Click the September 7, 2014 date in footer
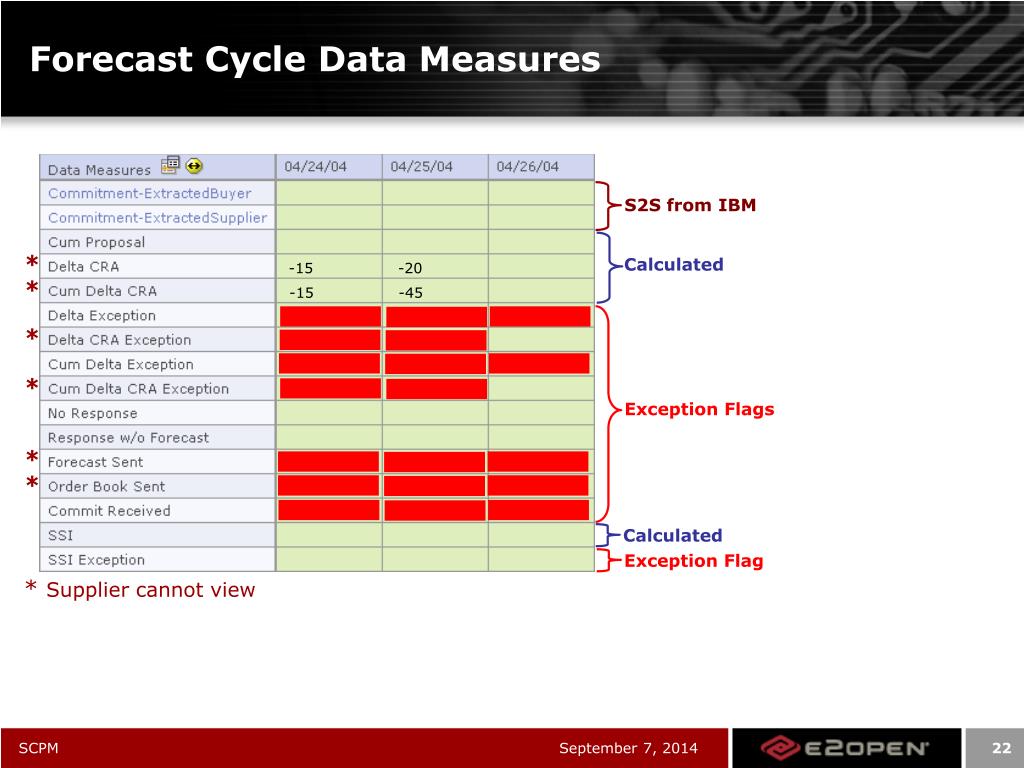 tap(628, 748)
